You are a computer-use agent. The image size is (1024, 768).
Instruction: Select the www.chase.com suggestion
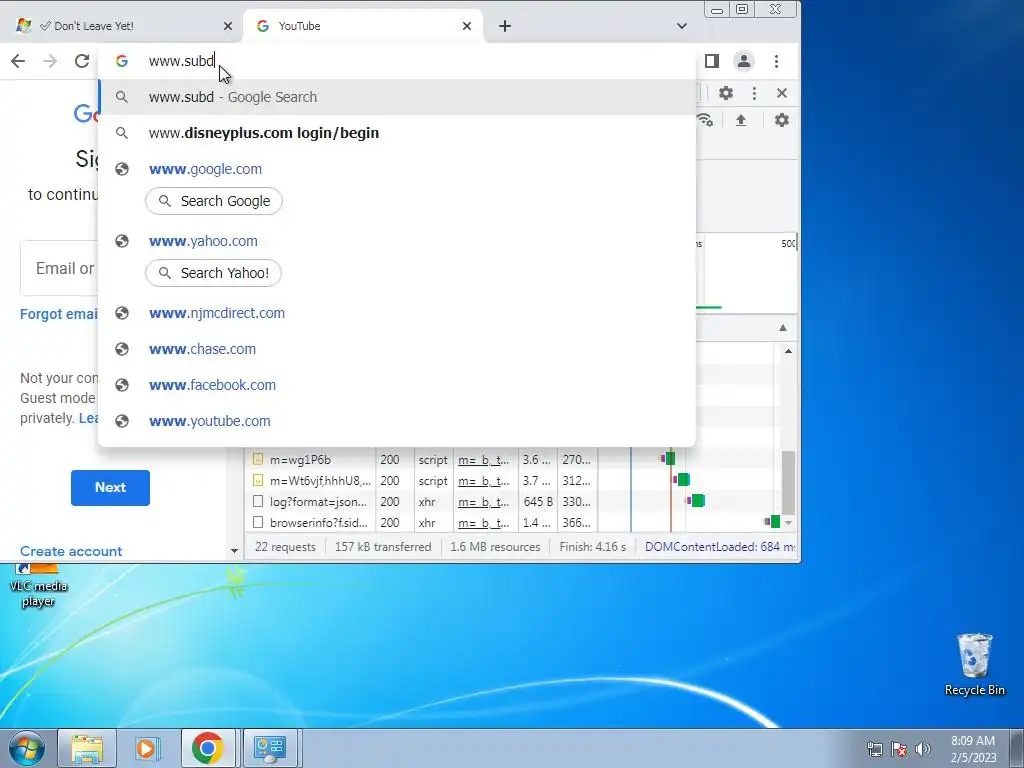point(397,349)
